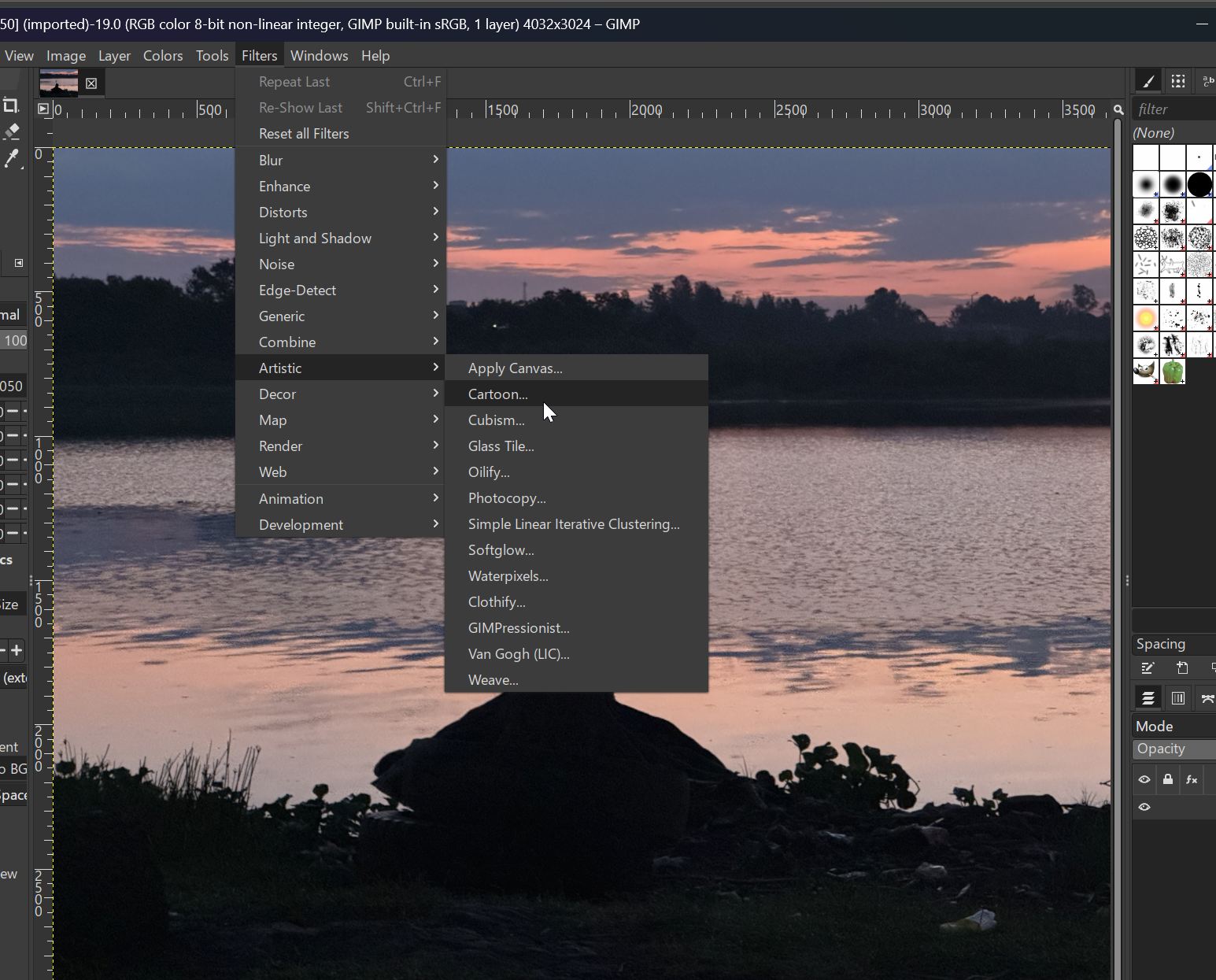Adjust the layer Opacity slider
Screen dimensions: 1216x980
[x=1174, y=749]
